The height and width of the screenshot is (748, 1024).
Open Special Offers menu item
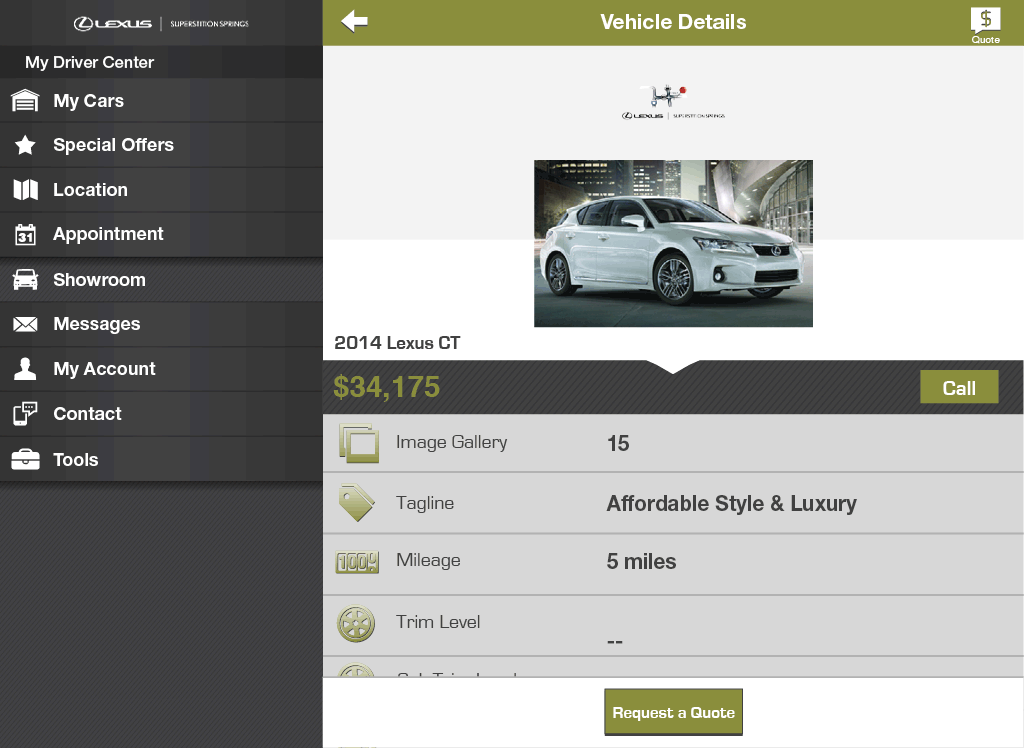(161, 145)
